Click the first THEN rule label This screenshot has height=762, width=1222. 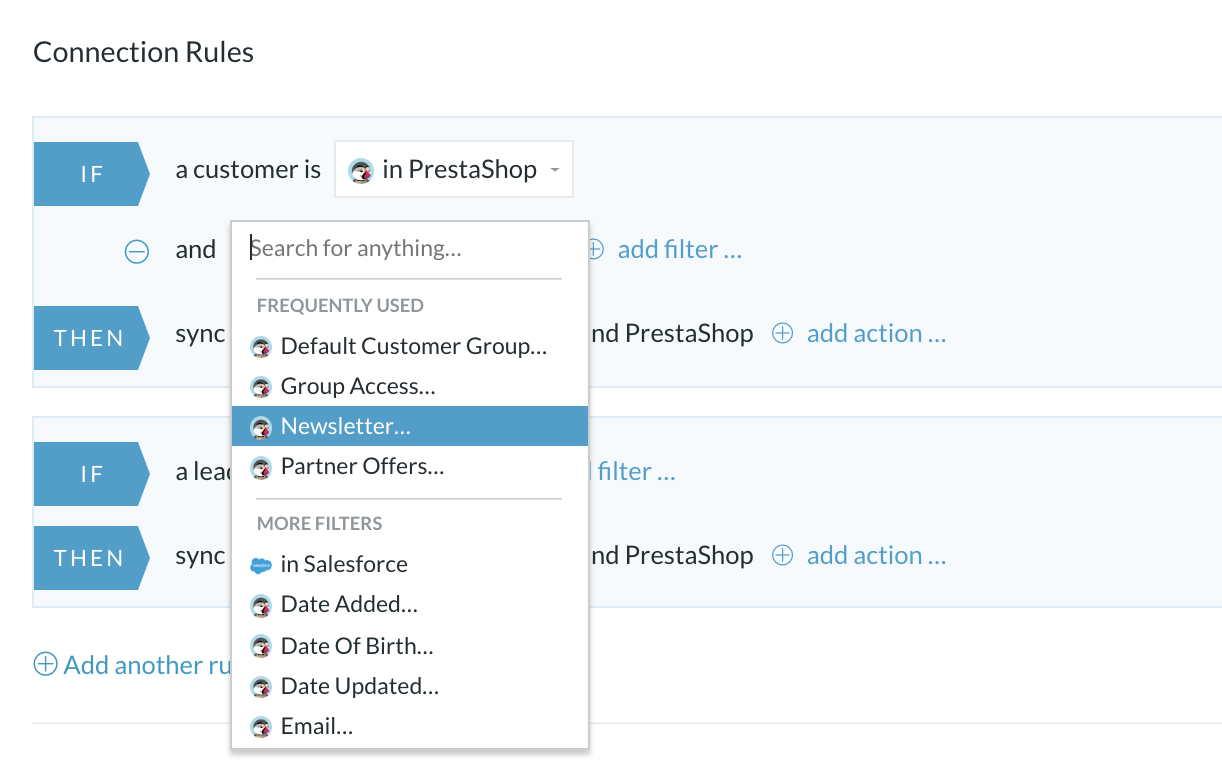(91, 338)
